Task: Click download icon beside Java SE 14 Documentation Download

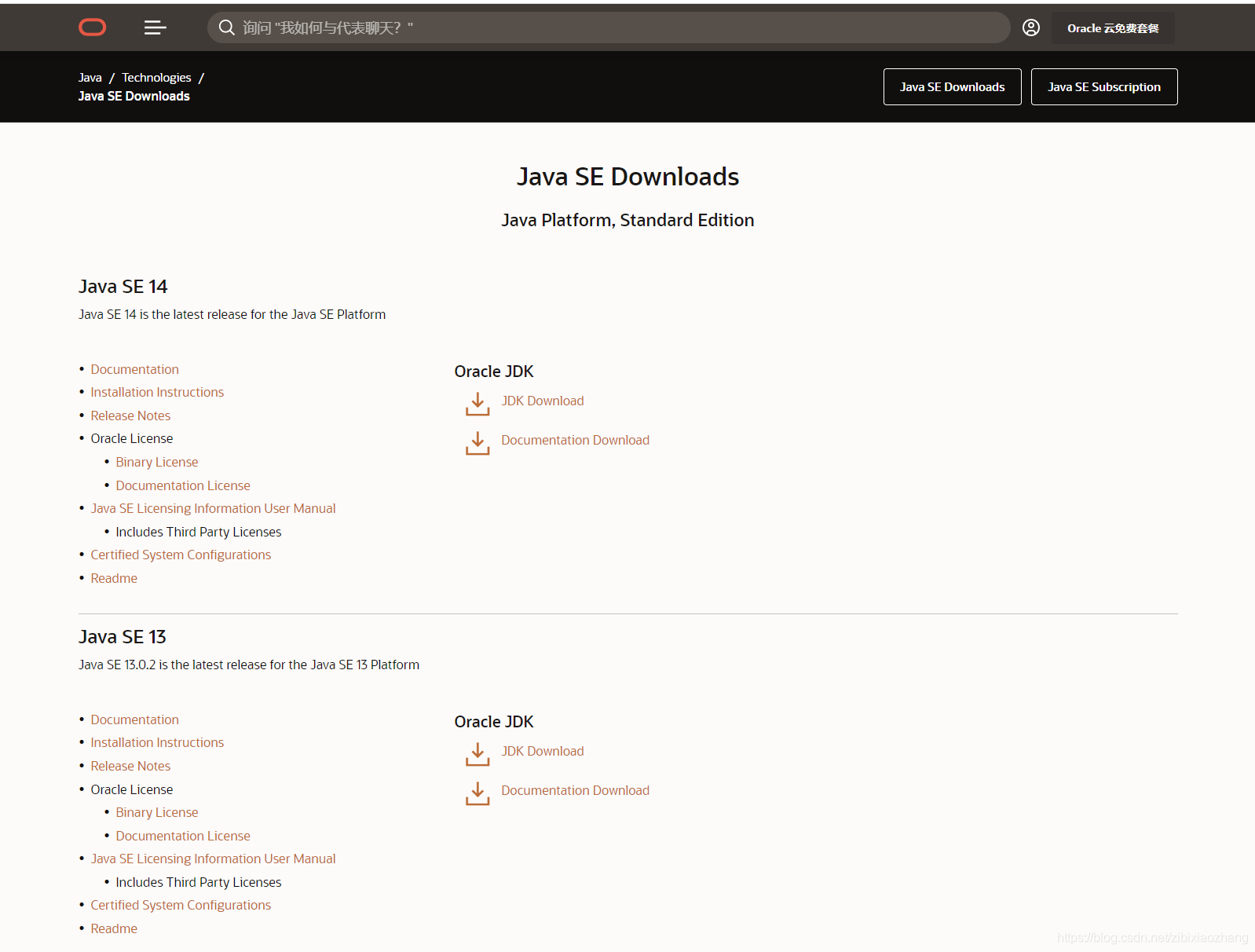Action: click(x=477, y=443)
